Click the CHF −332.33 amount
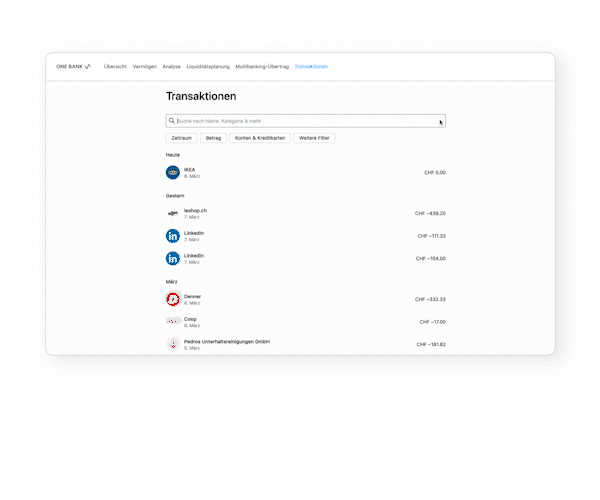This screenshot has height=500, width=600. click(430, 299)
